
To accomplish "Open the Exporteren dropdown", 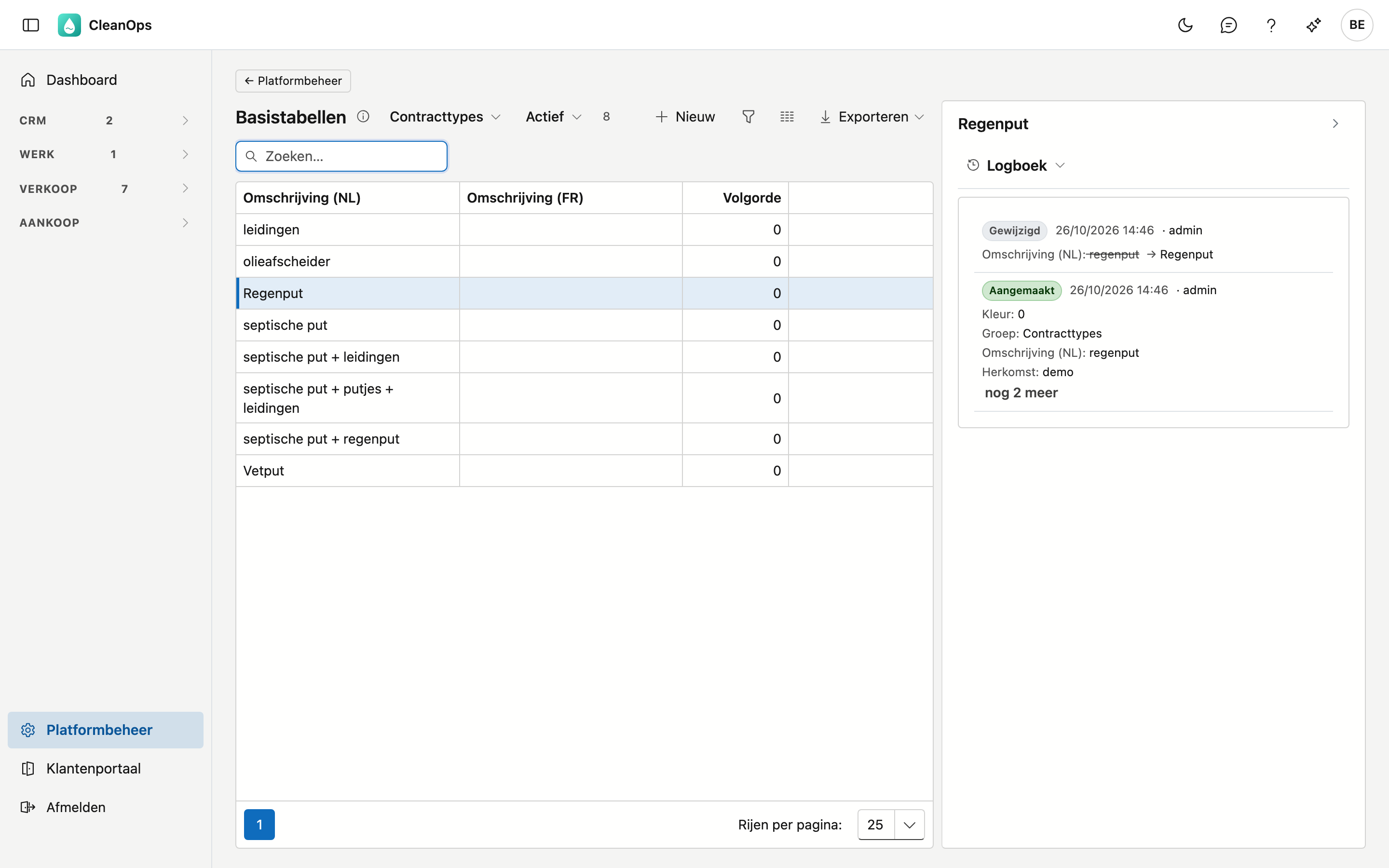I will 872,117.
